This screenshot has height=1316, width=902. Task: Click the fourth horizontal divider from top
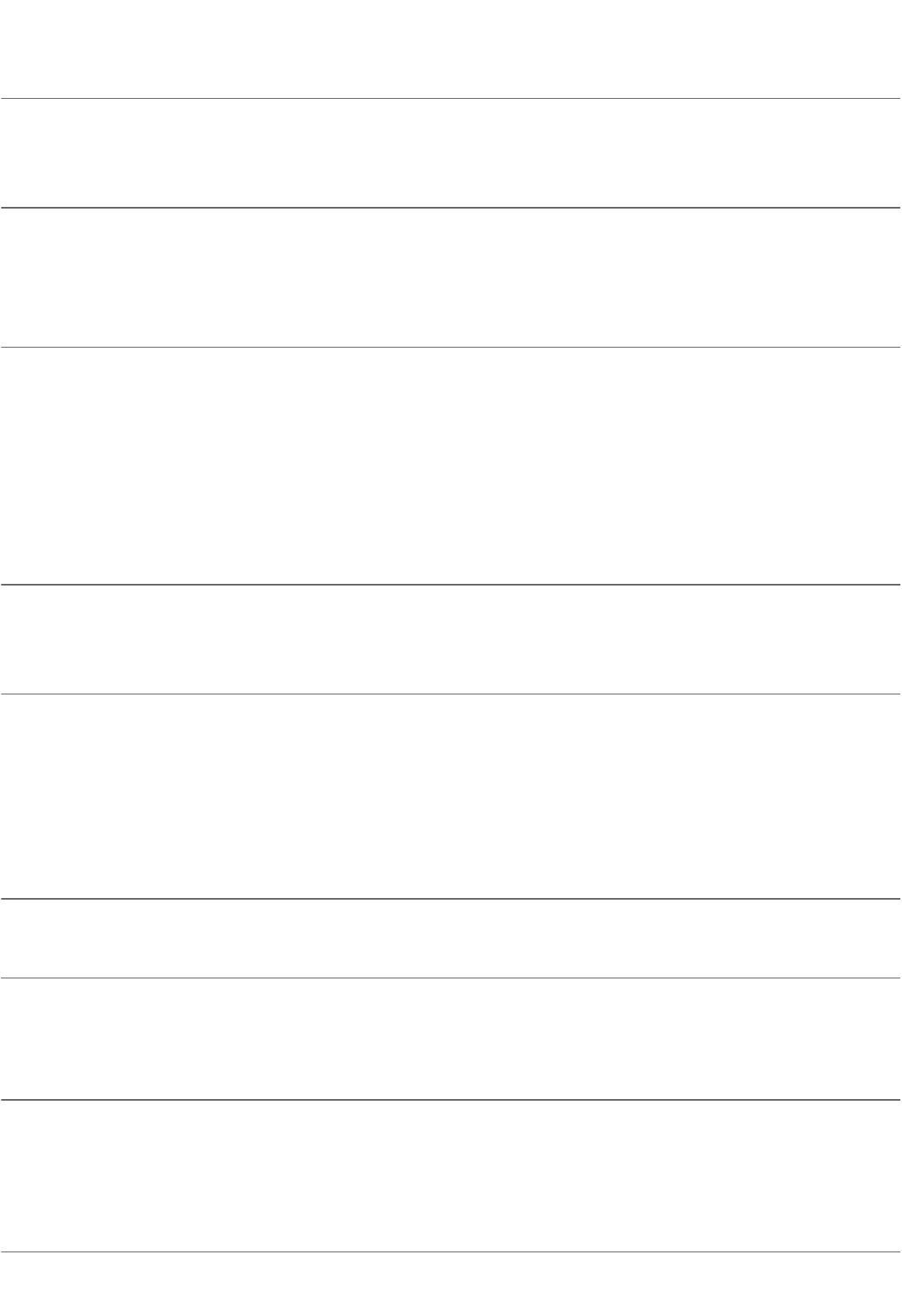451,584
